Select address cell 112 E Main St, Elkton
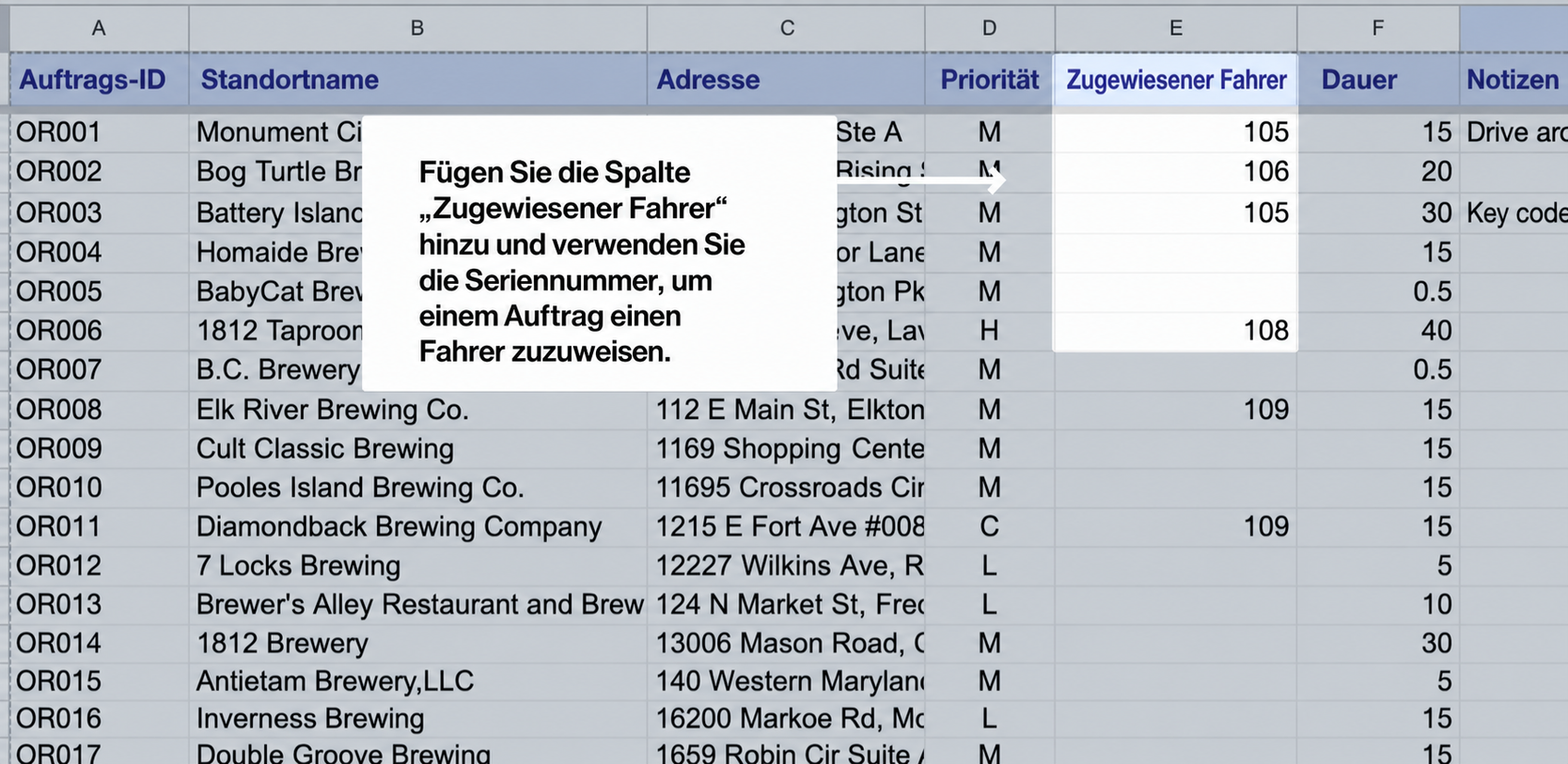 (787, 410)
